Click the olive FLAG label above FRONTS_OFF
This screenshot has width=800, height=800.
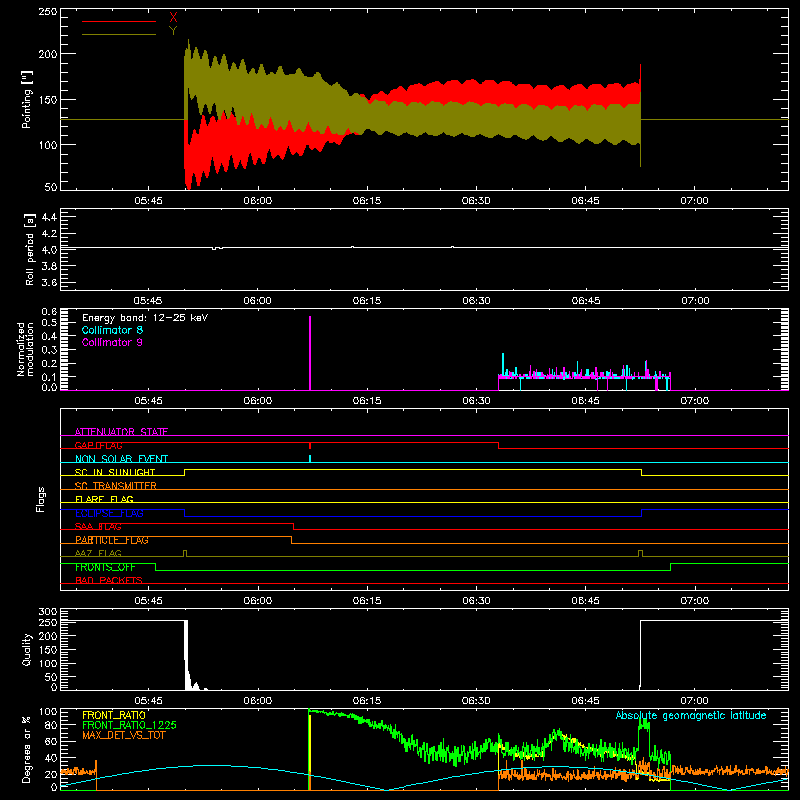98,553
